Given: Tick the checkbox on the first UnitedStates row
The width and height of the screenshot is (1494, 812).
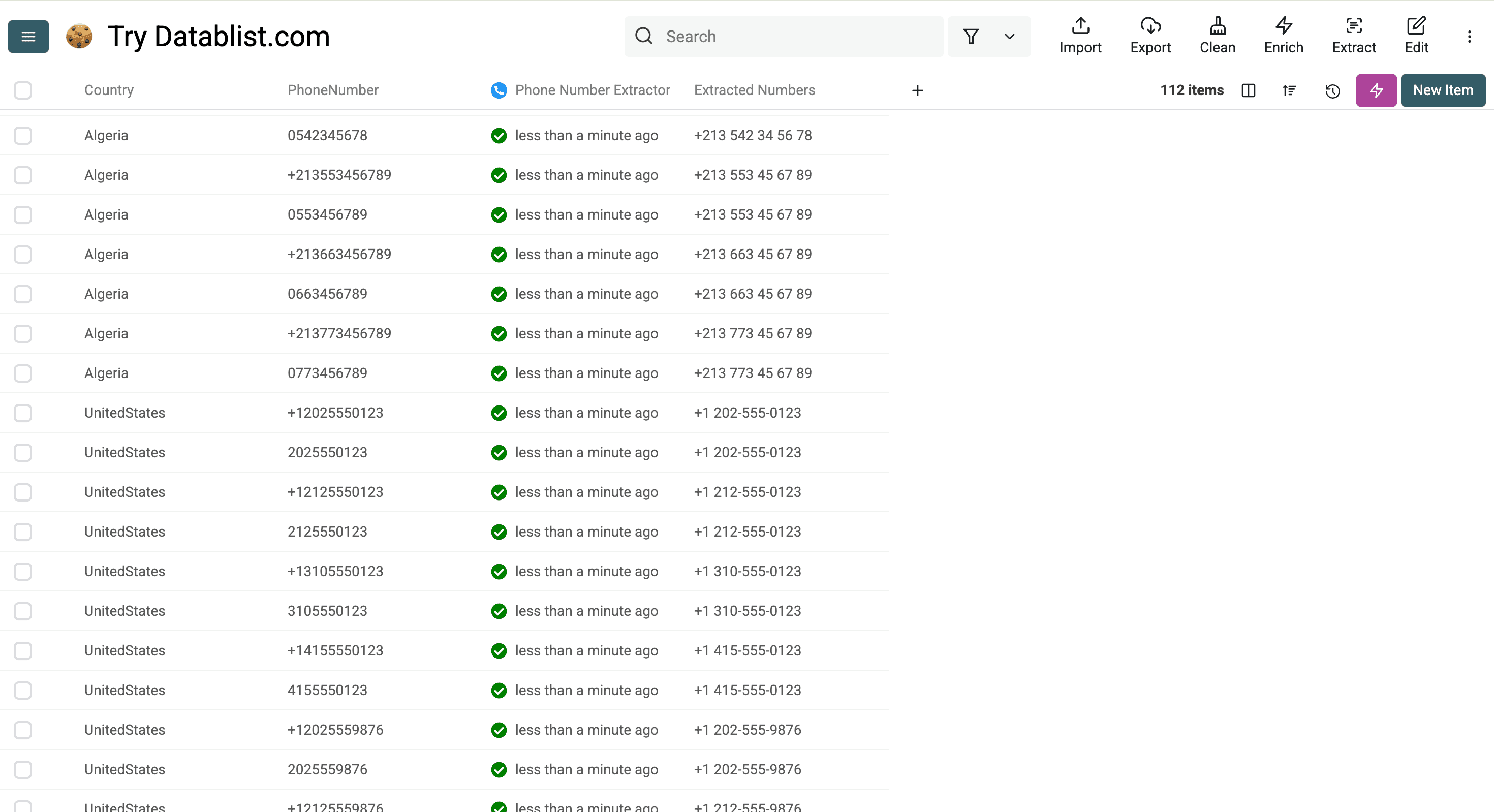Looking at the screenshot, I should pyautogui.click(x=23, y=413).
